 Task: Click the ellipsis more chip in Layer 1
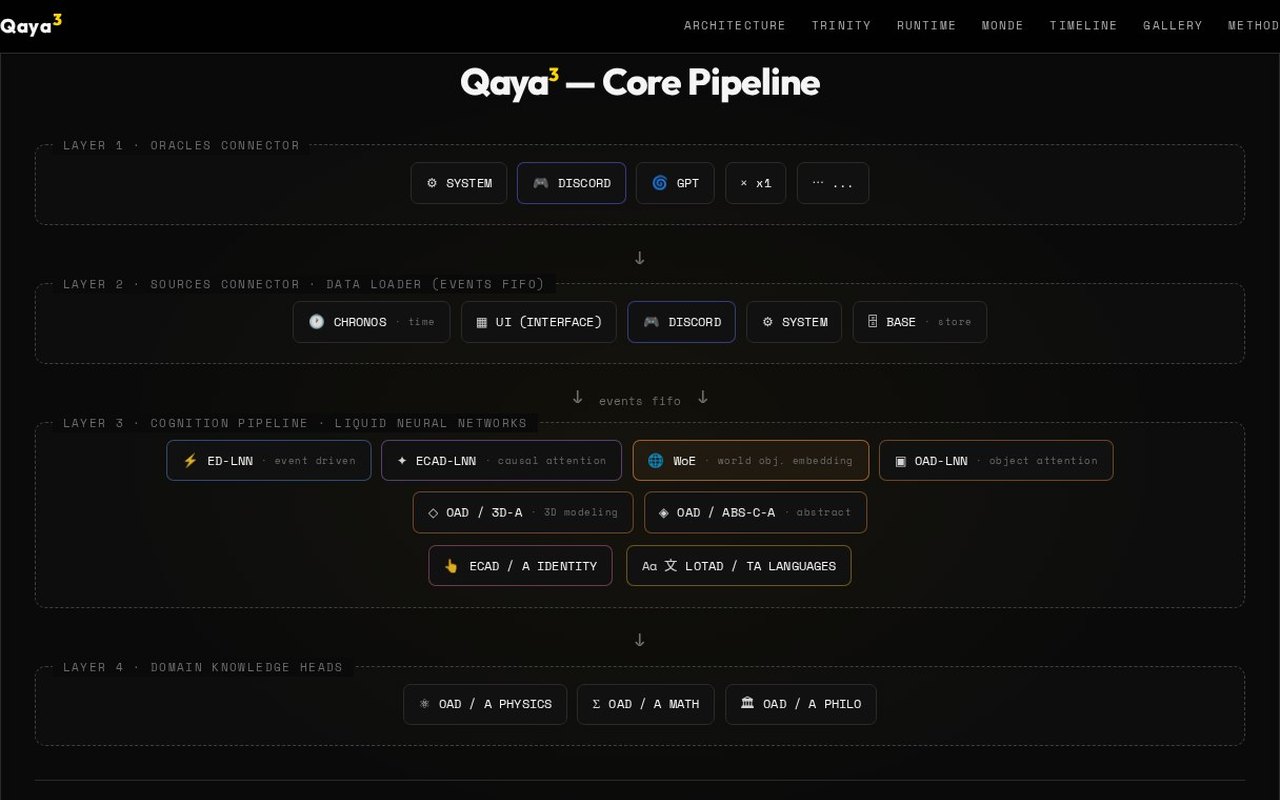point(833,183)
